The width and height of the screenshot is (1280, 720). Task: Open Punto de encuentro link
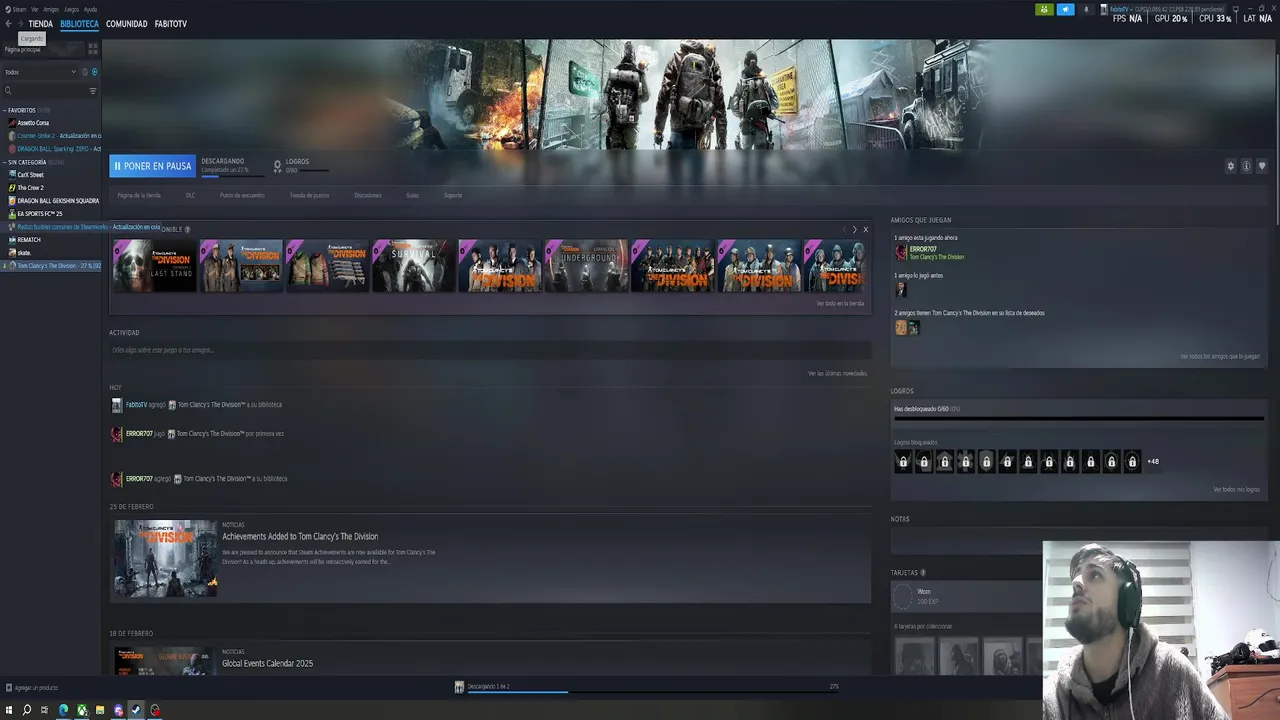pyautogui.click(x=242, y=196)
